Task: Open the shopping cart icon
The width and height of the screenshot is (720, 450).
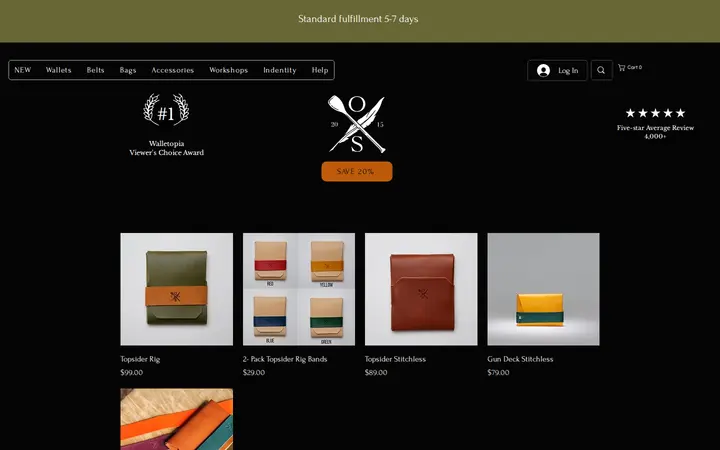Action: pos(621,68)
